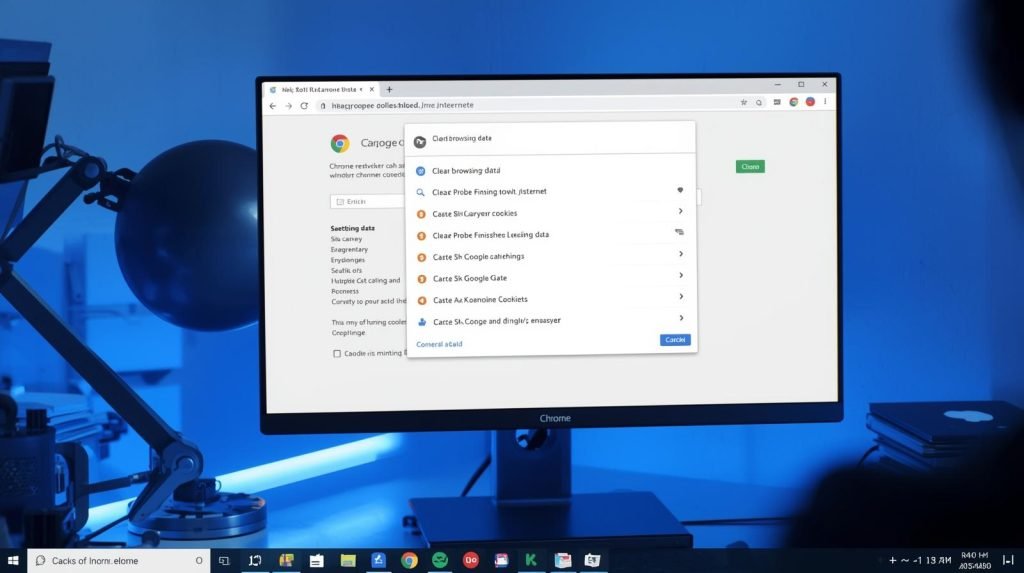
Task: Expand the 'Caste Sh Caryerr cookies' chevron
Action: pyautogui.click(x=680, y=211)
